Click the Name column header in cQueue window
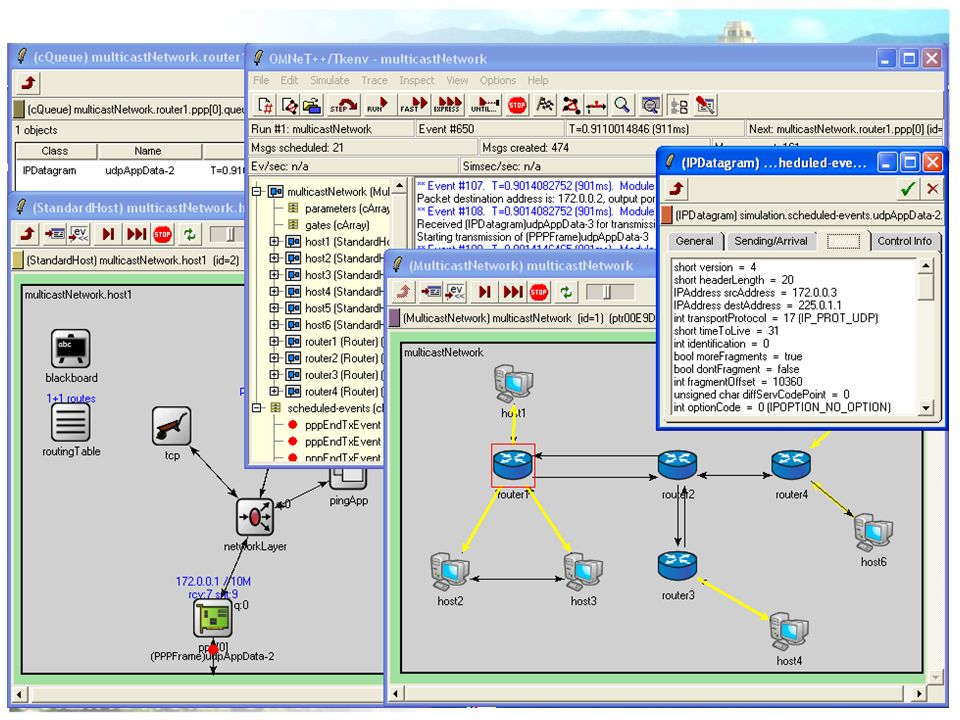Image resolution: width=960 pixels, height=720 pixels. pyautogui.click(x=149, y=151)
